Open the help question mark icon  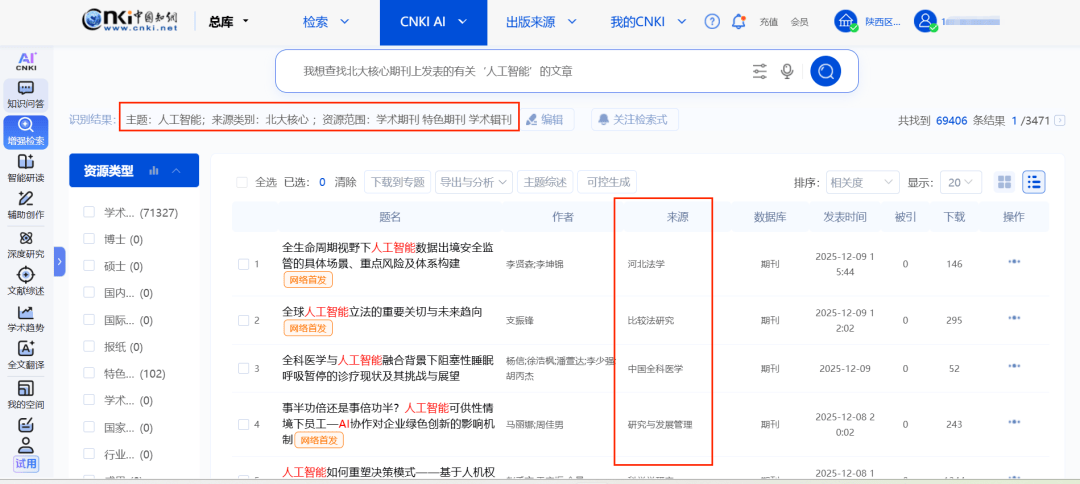pyautogui.click(x=712, y=21)
